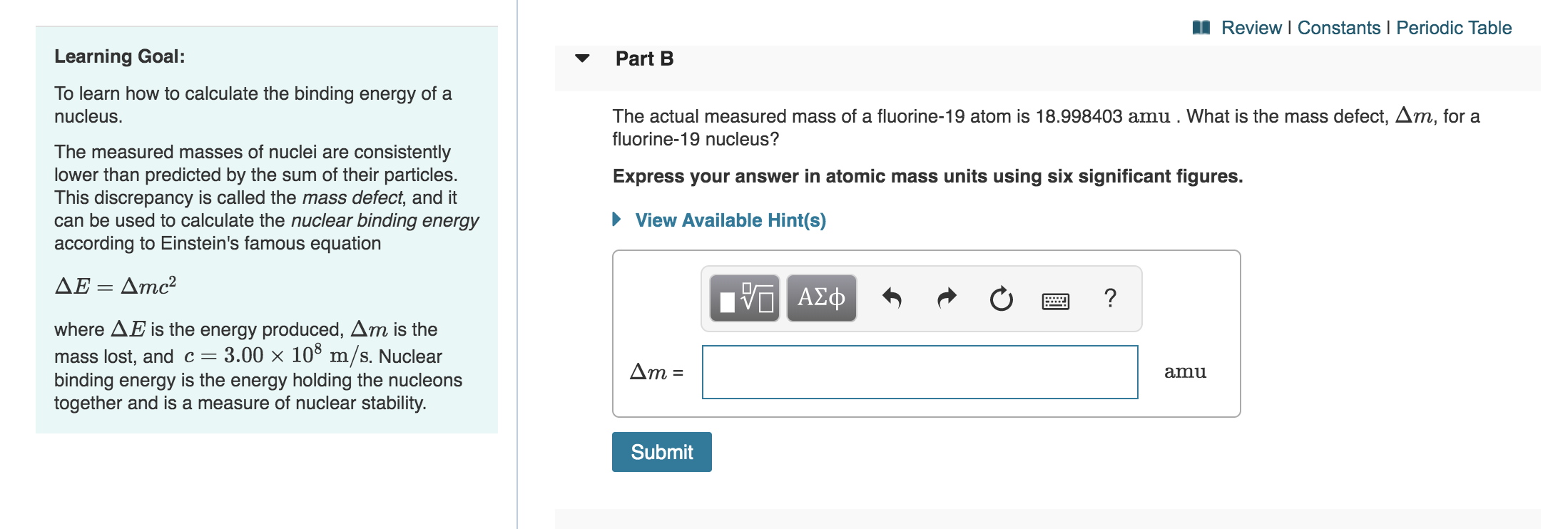
Task: Open the ΑΣφ Greek symbols palette
Action: click(820, 299)
